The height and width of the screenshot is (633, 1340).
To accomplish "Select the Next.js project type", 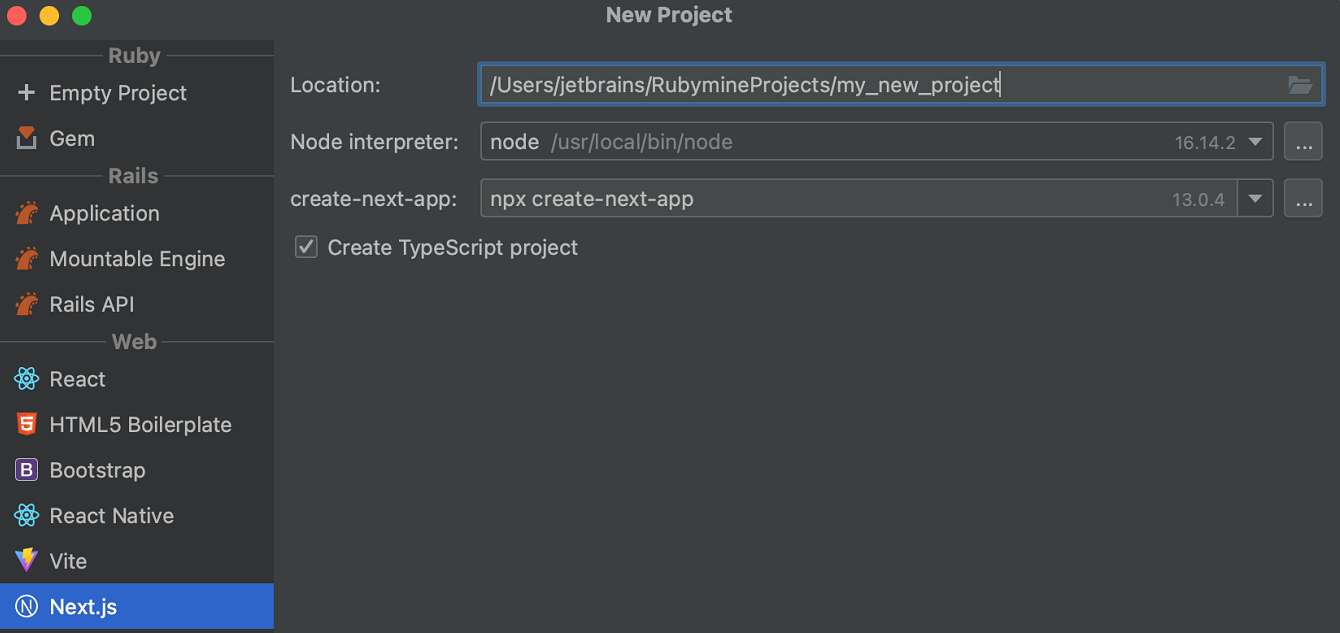I will click(x=83, y=607).
